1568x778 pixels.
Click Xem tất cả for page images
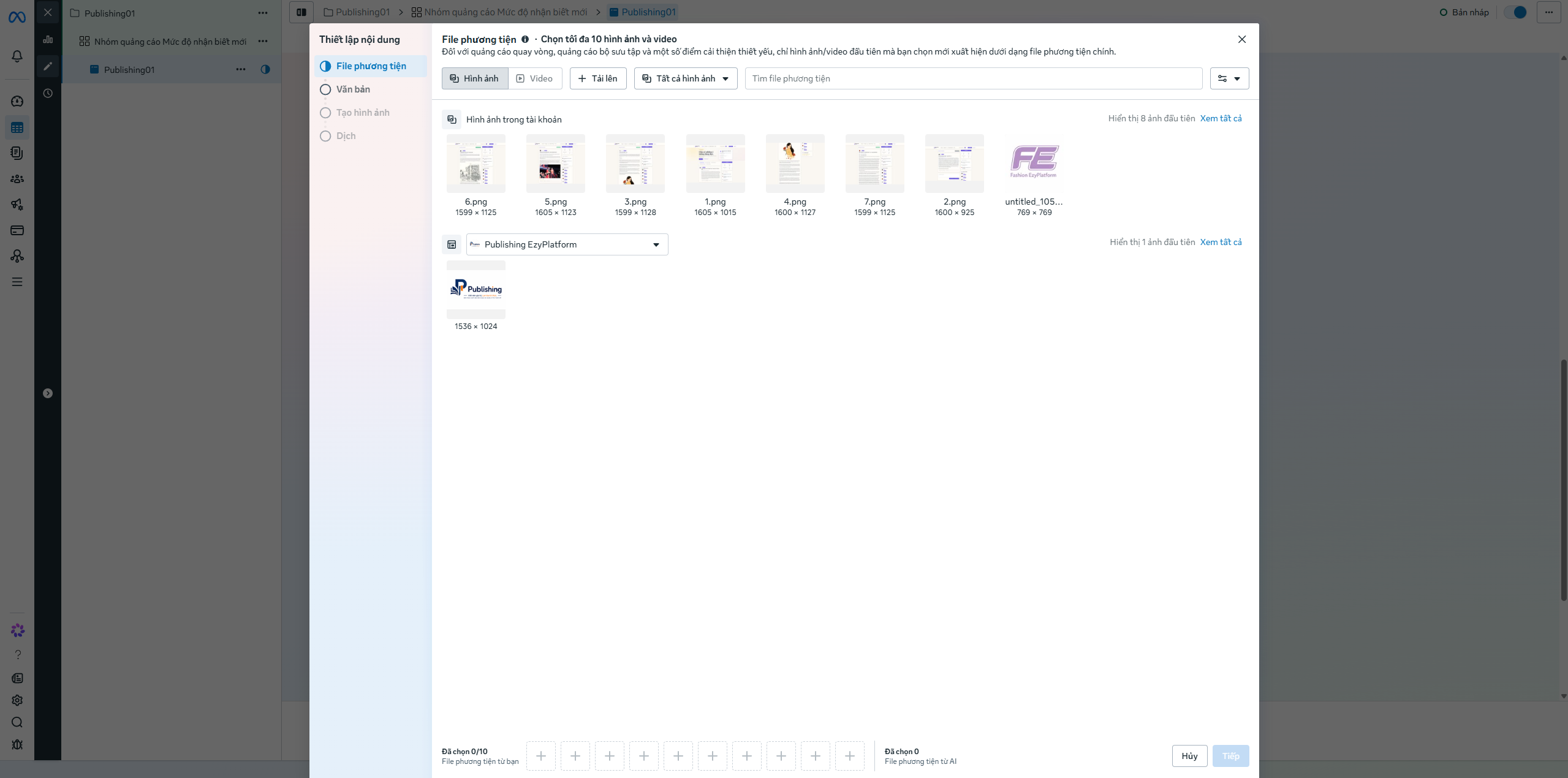(1221, 242)
